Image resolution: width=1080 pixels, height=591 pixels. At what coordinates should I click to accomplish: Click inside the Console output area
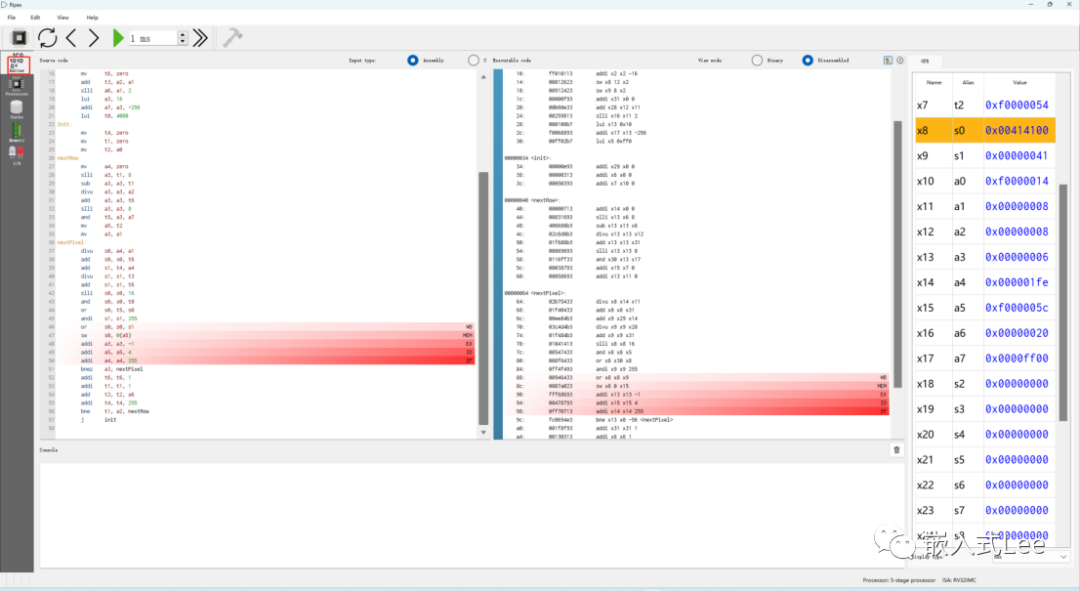(x=472, y=515)
